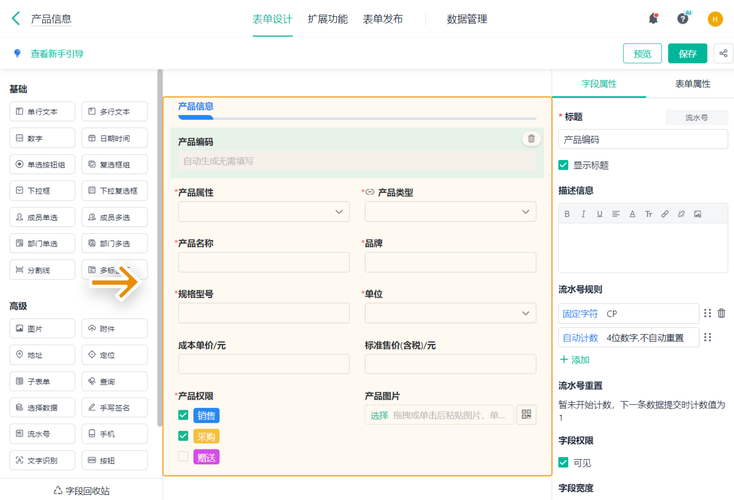Switch to the 表单发布 tab
Screen dimensions: 734x500
point(383,19)
